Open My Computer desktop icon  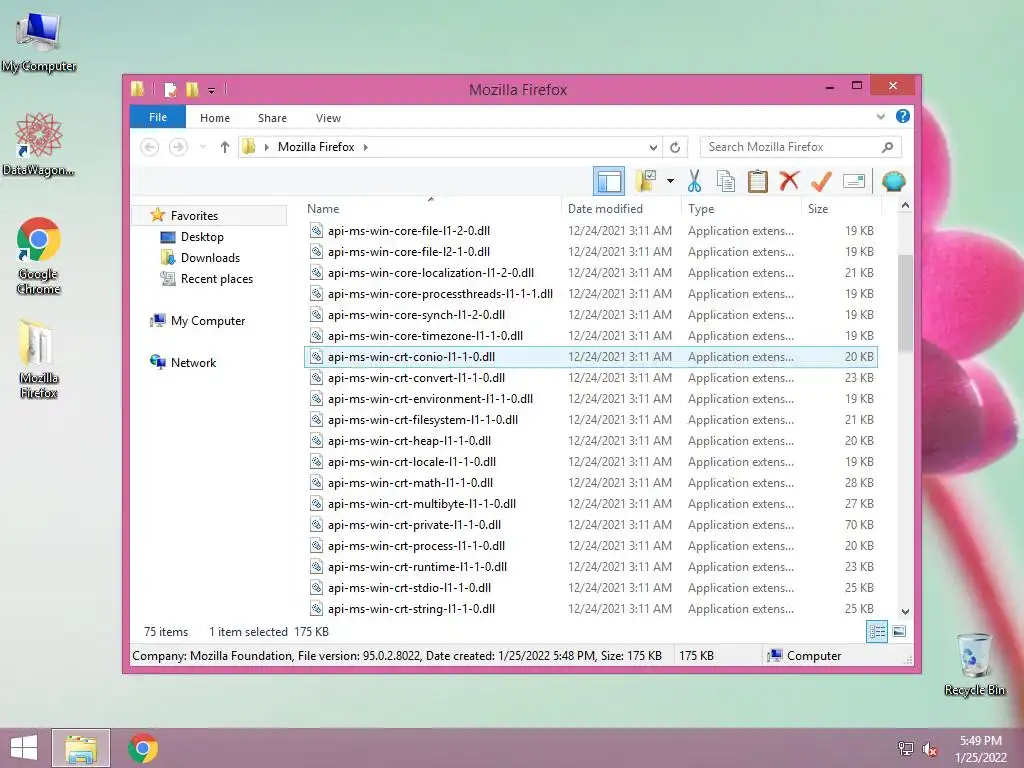(39, 40)
